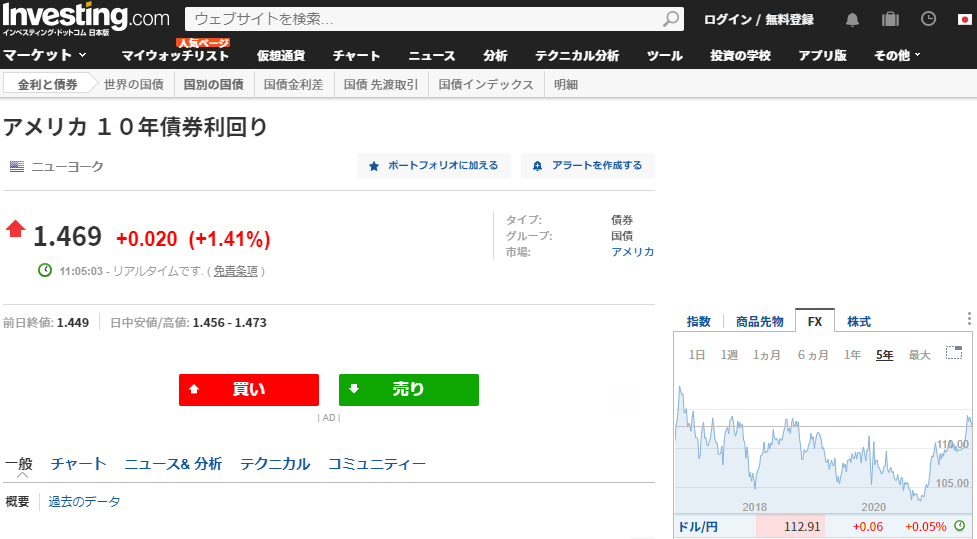Open マイウォッチリスト in navigation
The image size is (977, 539).
(175, 55)
